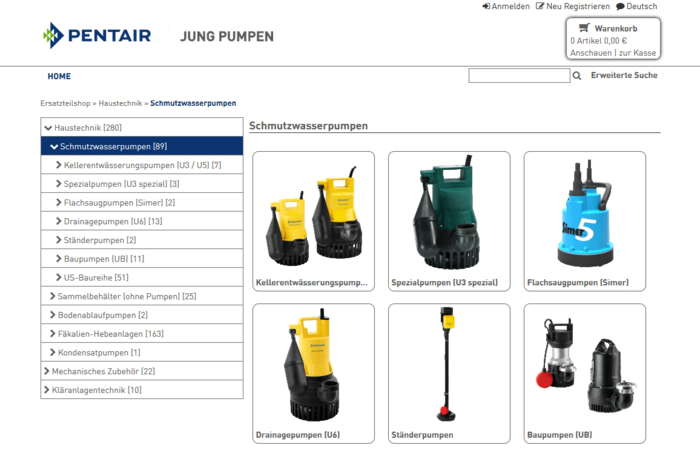Image resolution: width=700 pixels, height=451 pixels.
Task: Open the Erweiterte Suche link
Action: tap(624, 75)
